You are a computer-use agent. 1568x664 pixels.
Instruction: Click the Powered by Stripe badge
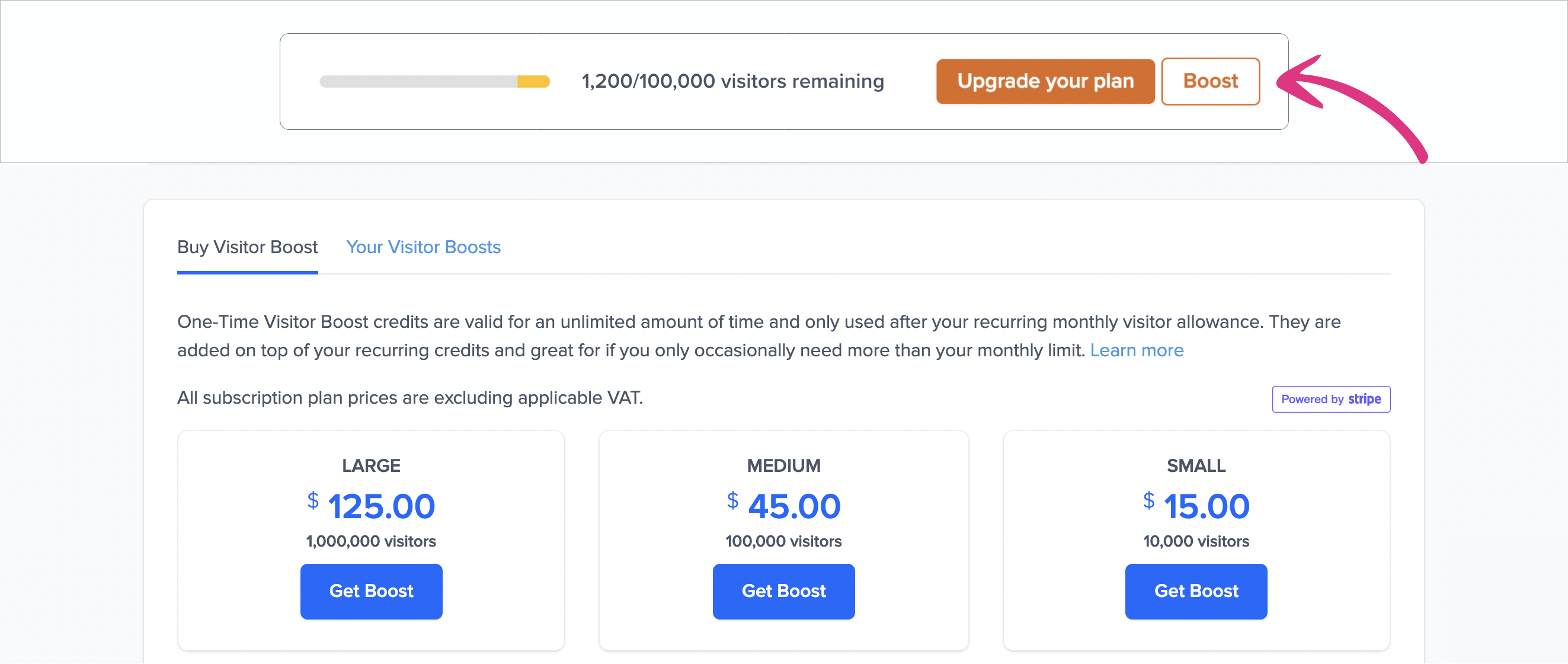pyautogui.click(x=1330, y=399)
